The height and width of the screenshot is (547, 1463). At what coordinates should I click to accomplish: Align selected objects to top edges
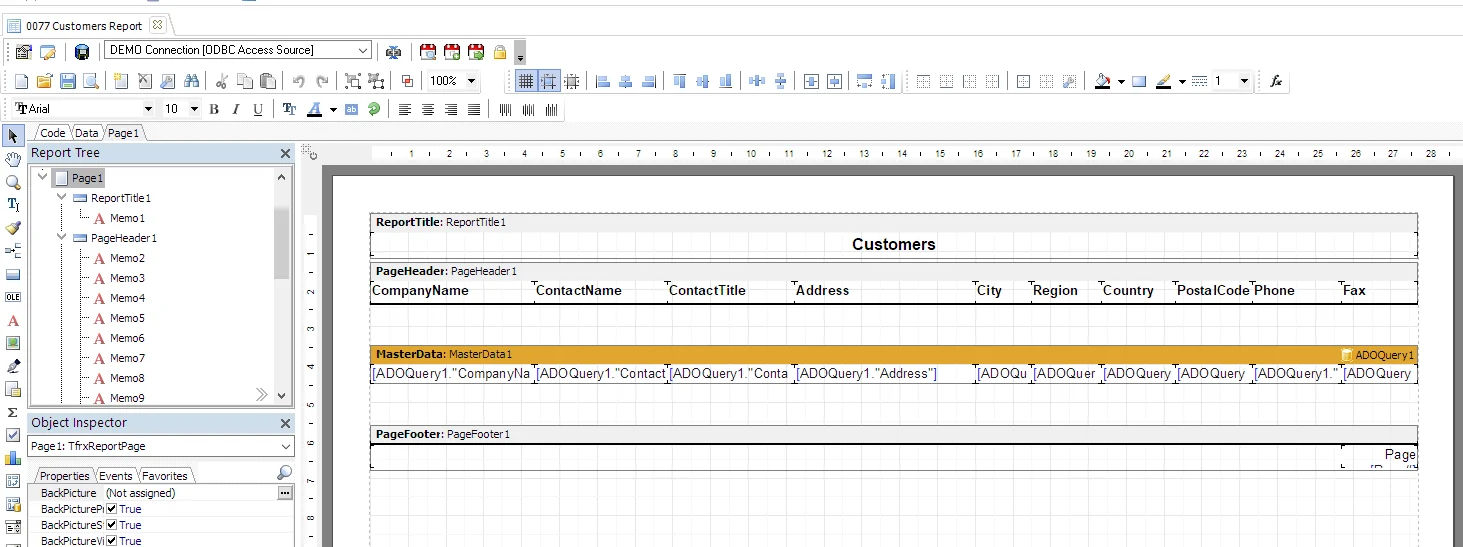pos(680,81)
